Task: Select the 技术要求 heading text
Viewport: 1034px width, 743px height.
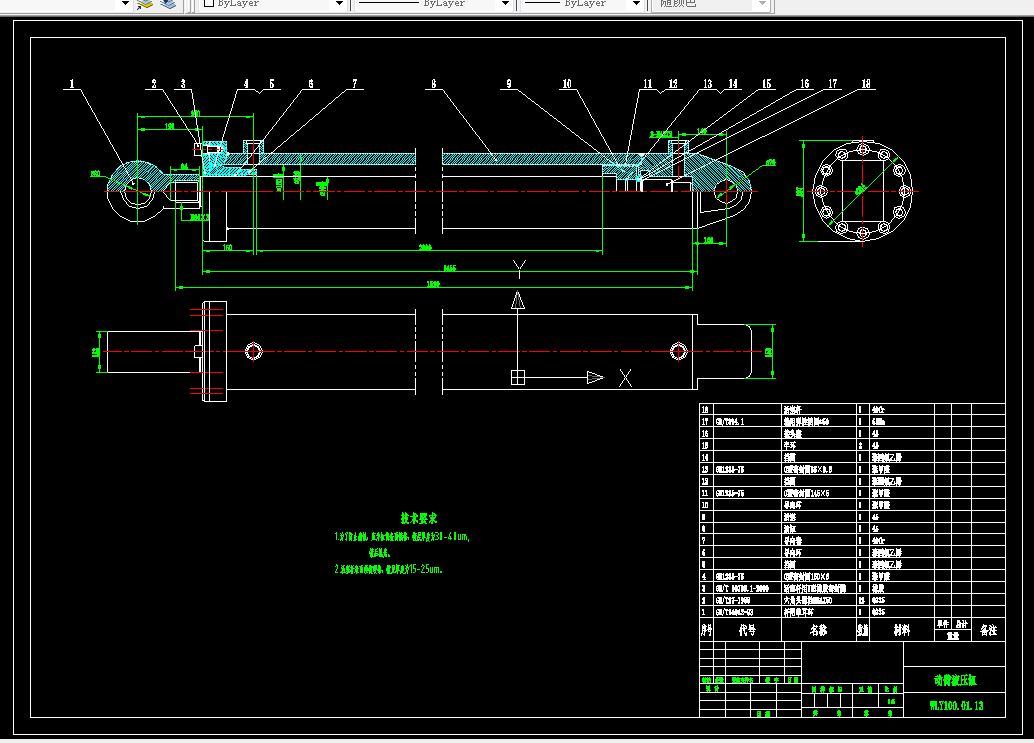Action: tap(419, 518)
